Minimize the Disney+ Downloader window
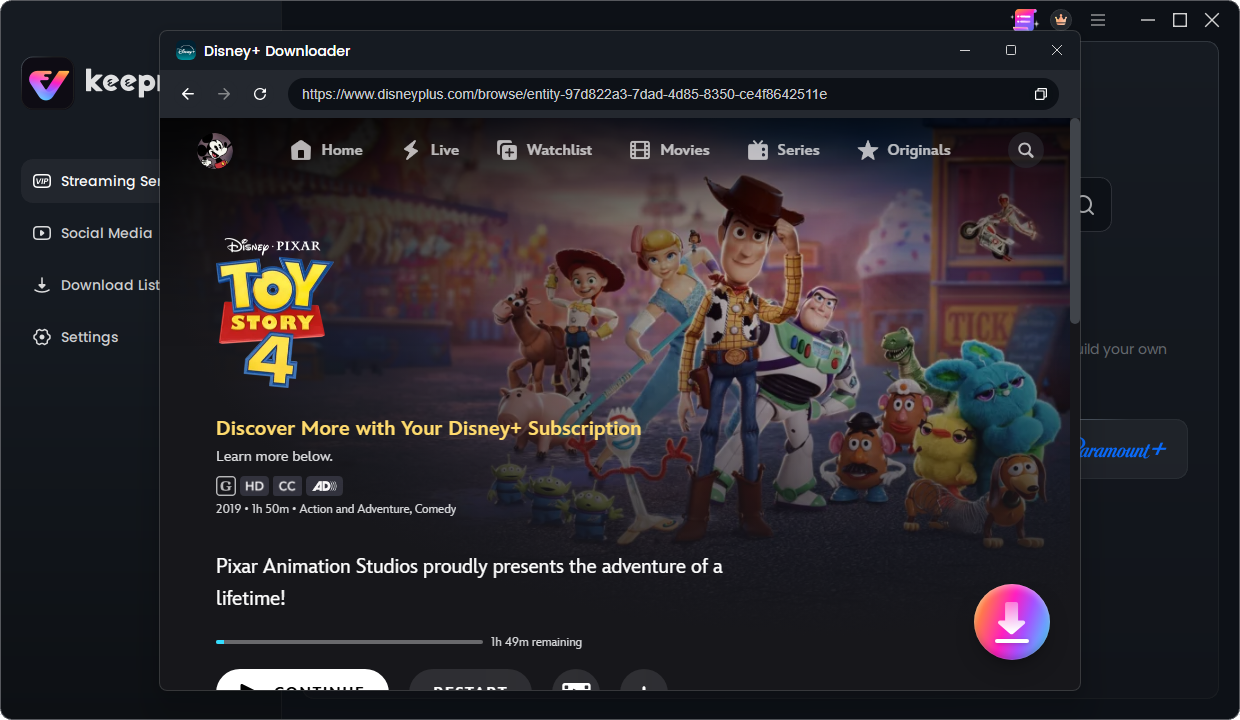 pos(965,50)
